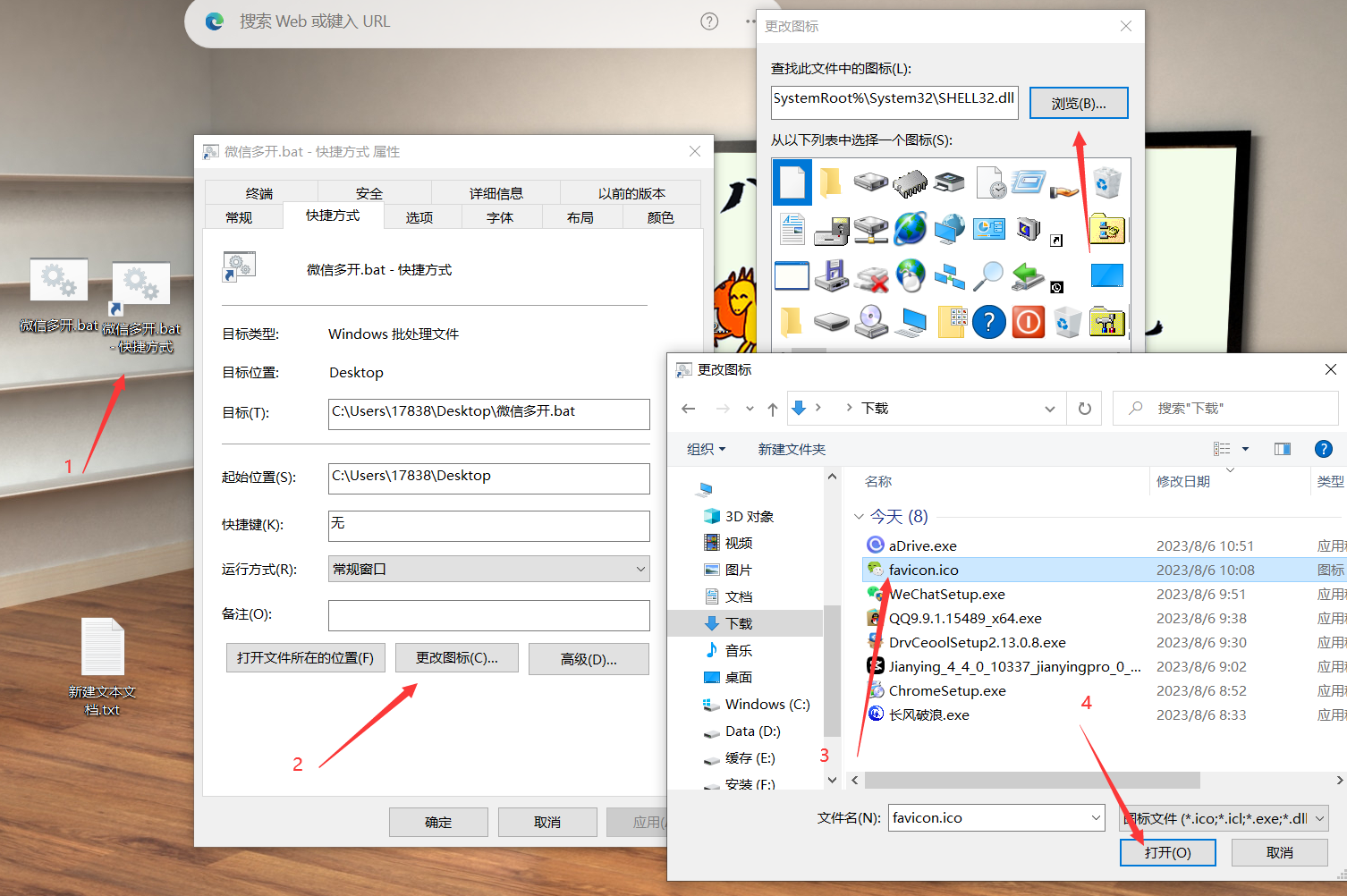This screenshot has width=1347, height=896.
Task: Select the yellow folder icon in top row
Action: click(x=832, y=182)
